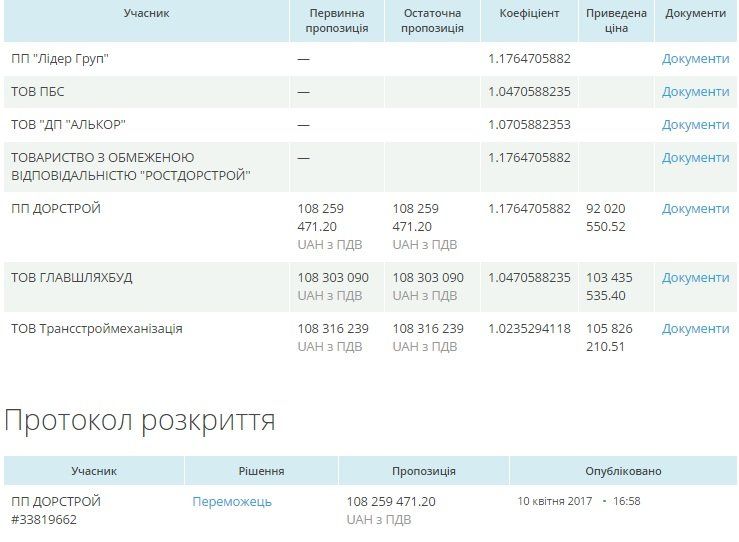Click publication time 16:58

[626, 501]
